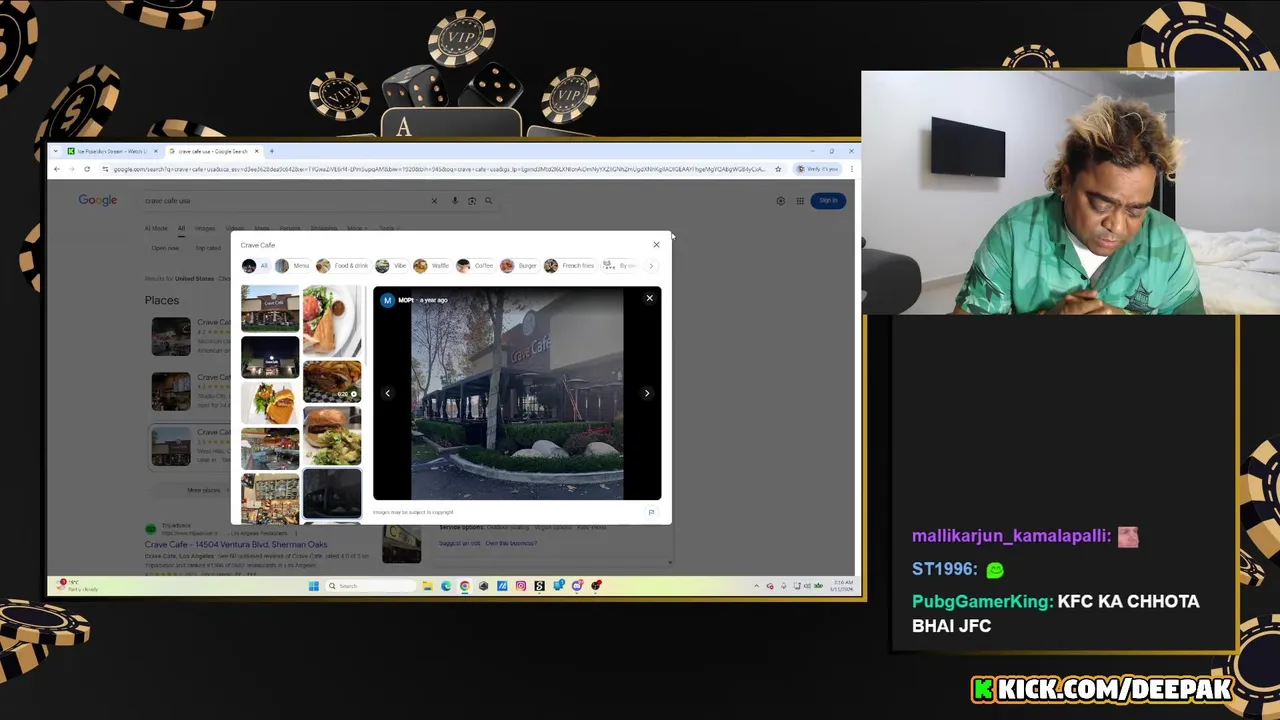Click Own this business link
Viewport: 1280px width, 720px height.
(x=511, y=543)
